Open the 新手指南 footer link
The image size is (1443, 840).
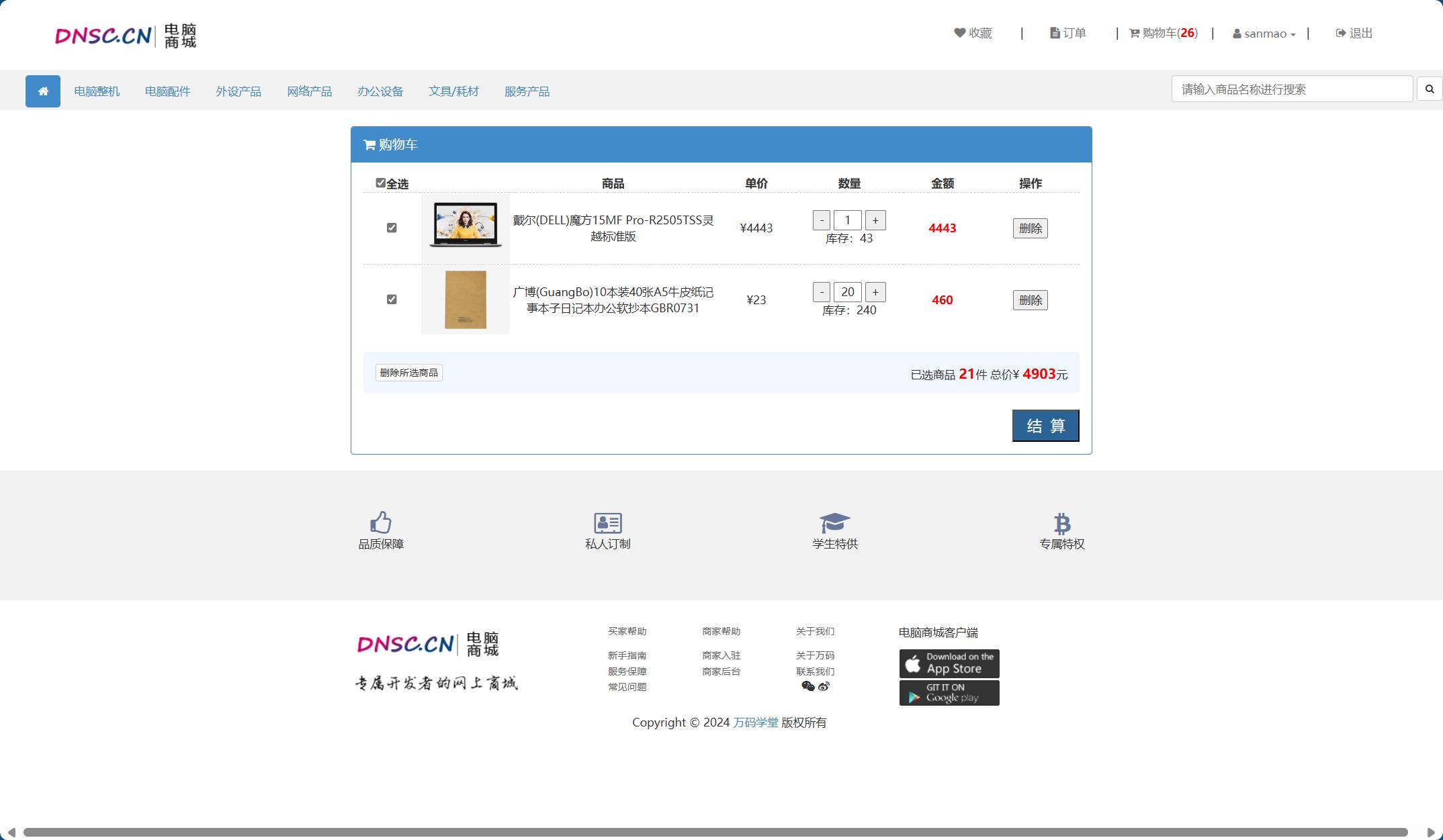point(627,655)
